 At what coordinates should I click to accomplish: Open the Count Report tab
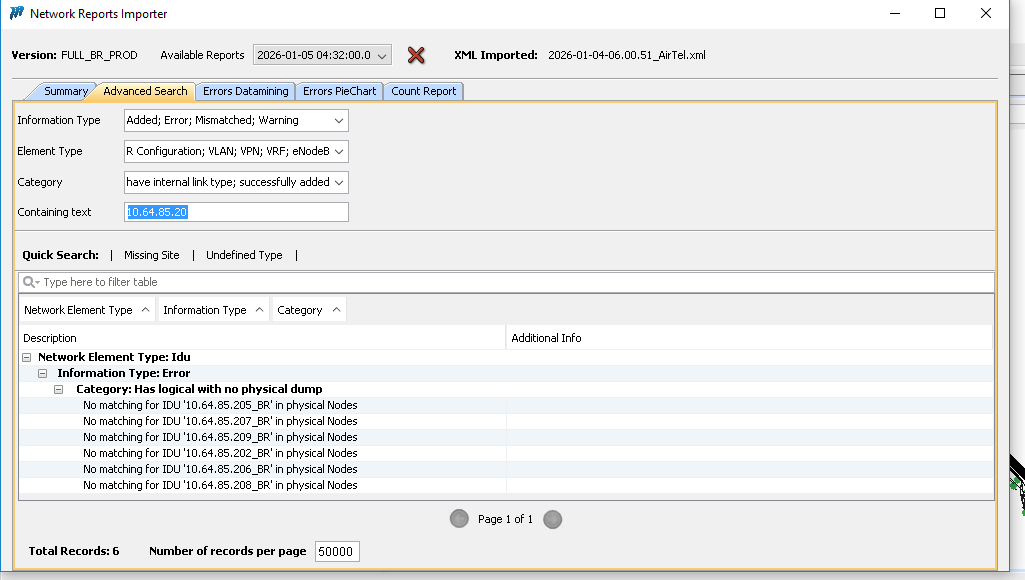coord(423,91)
